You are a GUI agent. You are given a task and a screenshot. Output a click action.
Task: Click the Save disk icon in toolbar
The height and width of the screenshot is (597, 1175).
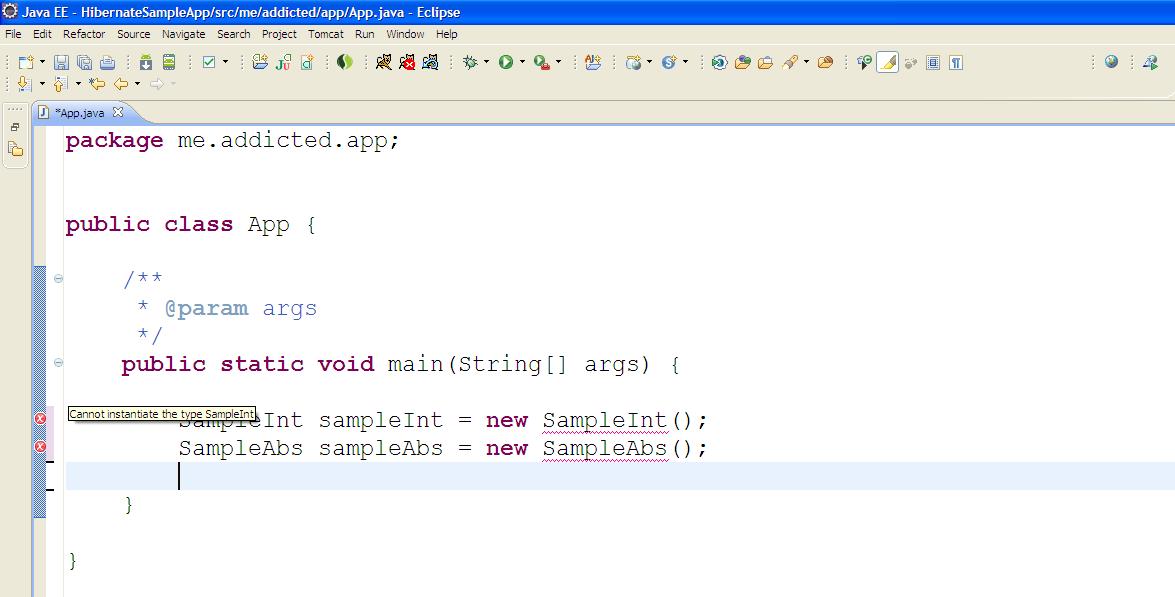pyautogui.click(x=61, y=63)
